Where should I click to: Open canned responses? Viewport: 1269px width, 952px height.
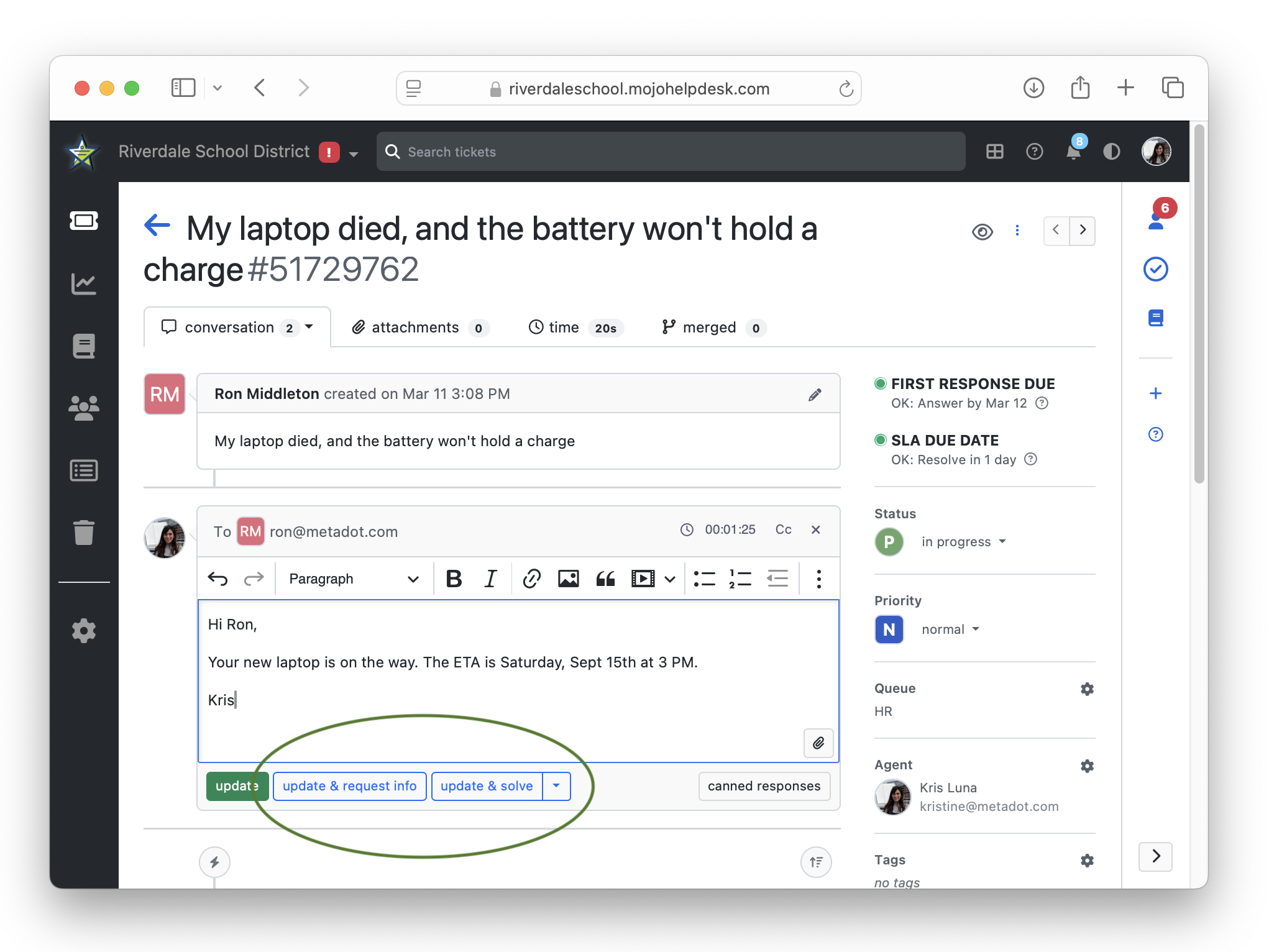coord(764,786)
